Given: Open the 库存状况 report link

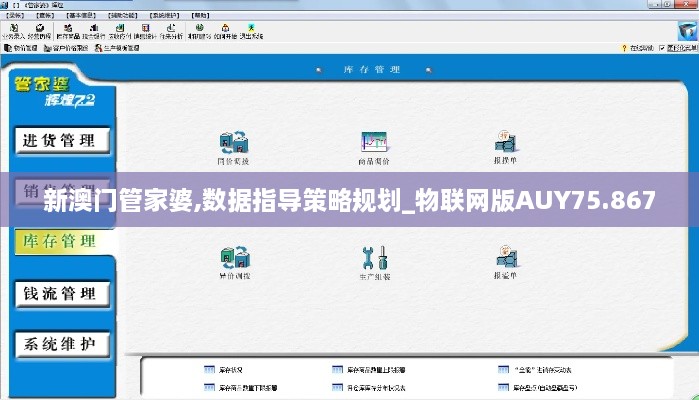Looking at the screenshot, I should coord(223,370).
